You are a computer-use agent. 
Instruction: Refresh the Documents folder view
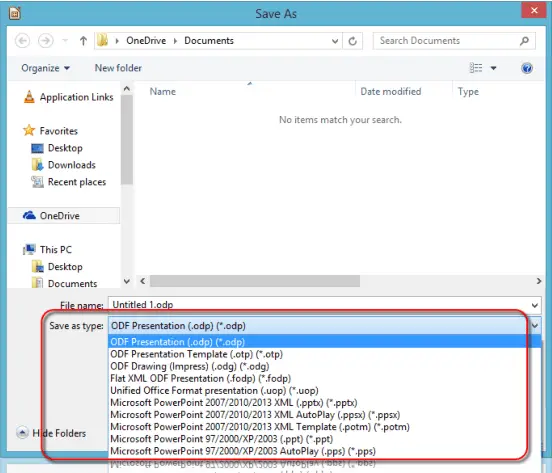tap(352, 41)
